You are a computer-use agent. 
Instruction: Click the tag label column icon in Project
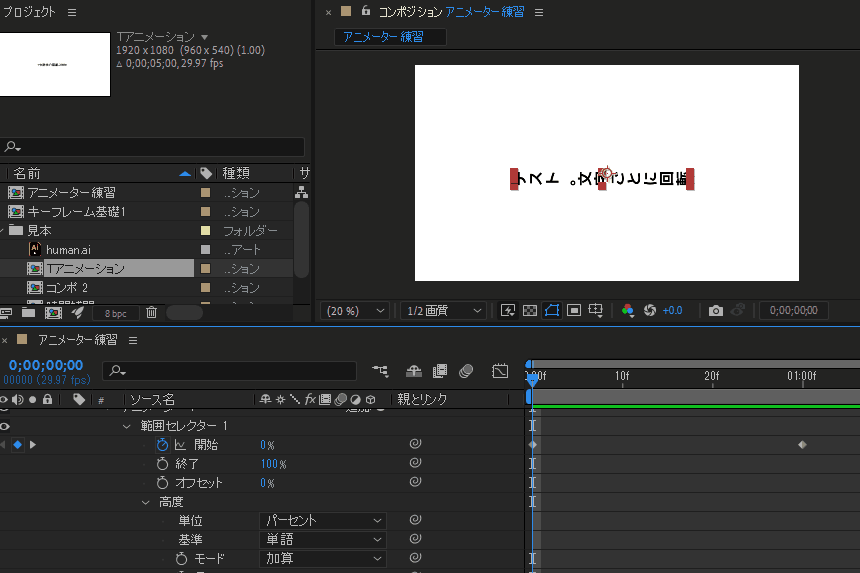(x=206, y=173)
